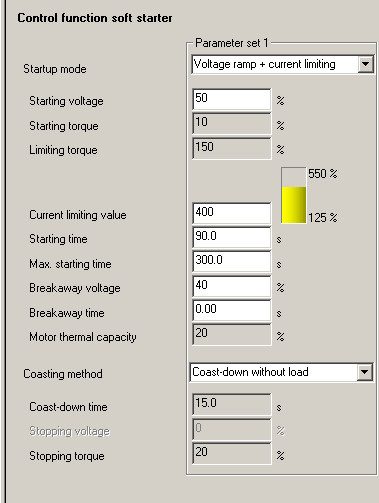Select the Coast-down without load combo box
The image size is (379, 503).
click(281, 372)
